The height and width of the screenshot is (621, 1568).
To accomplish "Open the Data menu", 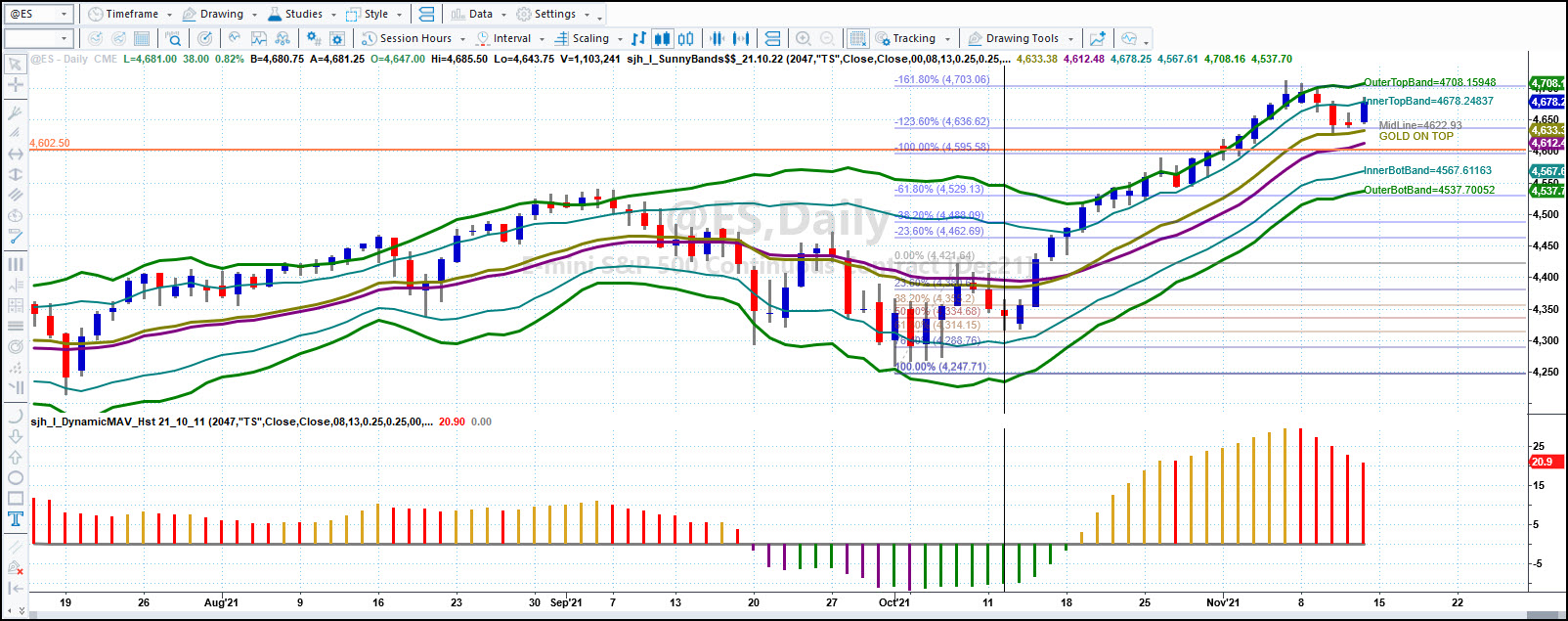I will pos(479,14).
